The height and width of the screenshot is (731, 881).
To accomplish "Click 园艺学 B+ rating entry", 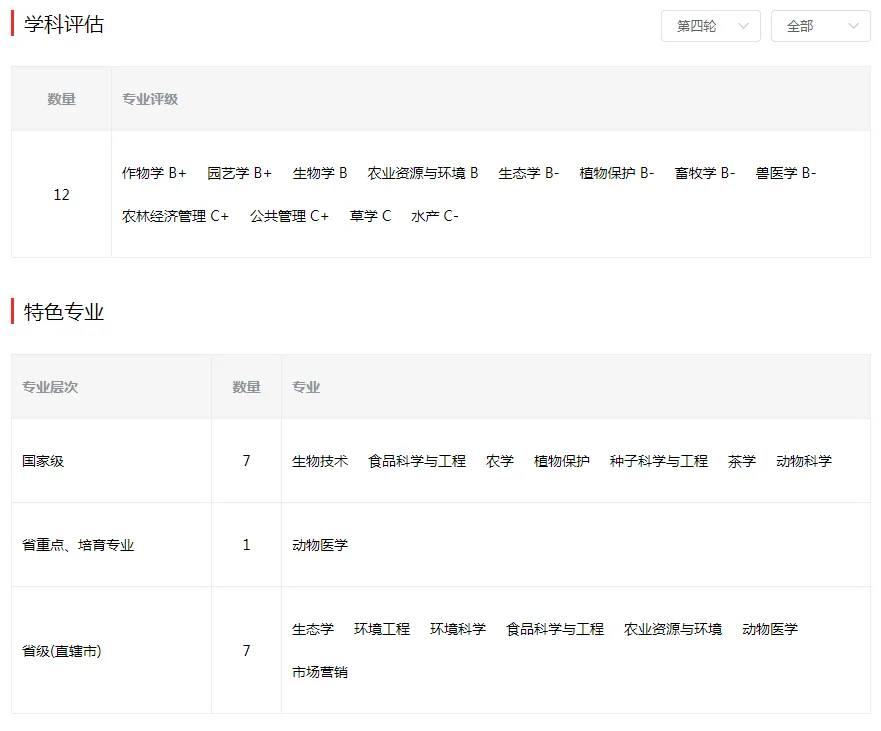I will coord(239,173).
